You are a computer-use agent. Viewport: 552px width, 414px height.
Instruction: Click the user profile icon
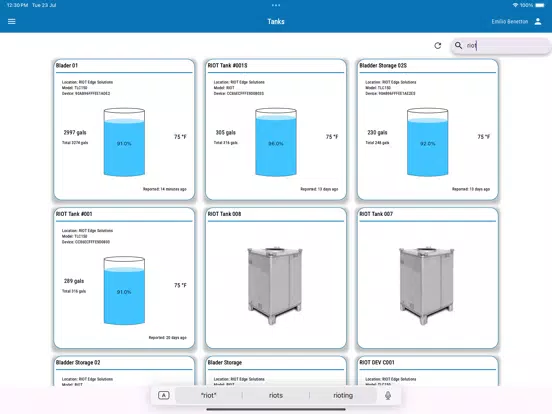538,21
